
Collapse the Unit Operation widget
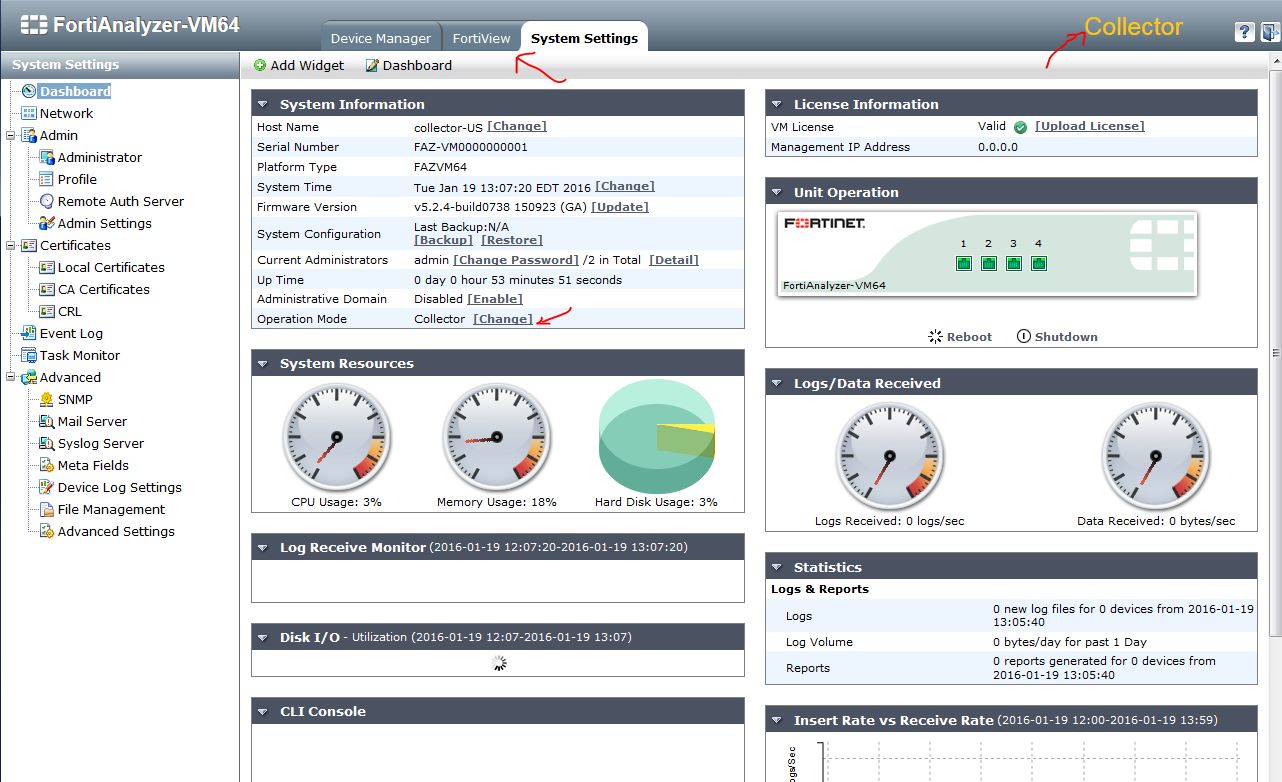tap(777, 192)
